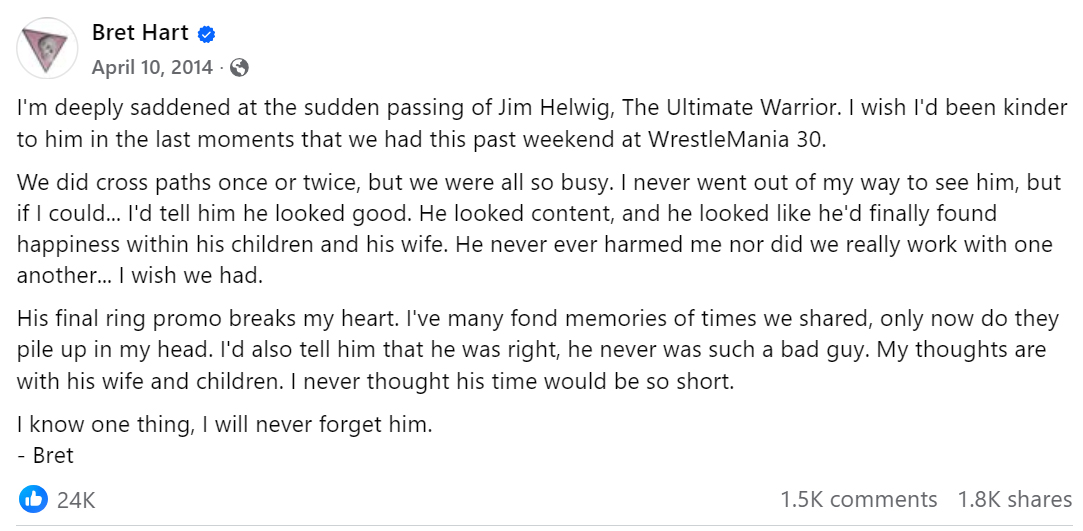Open the 1.5K comments link
Image resolution: width=1083 pixels, height=531 pixels.
coord(858,499)
